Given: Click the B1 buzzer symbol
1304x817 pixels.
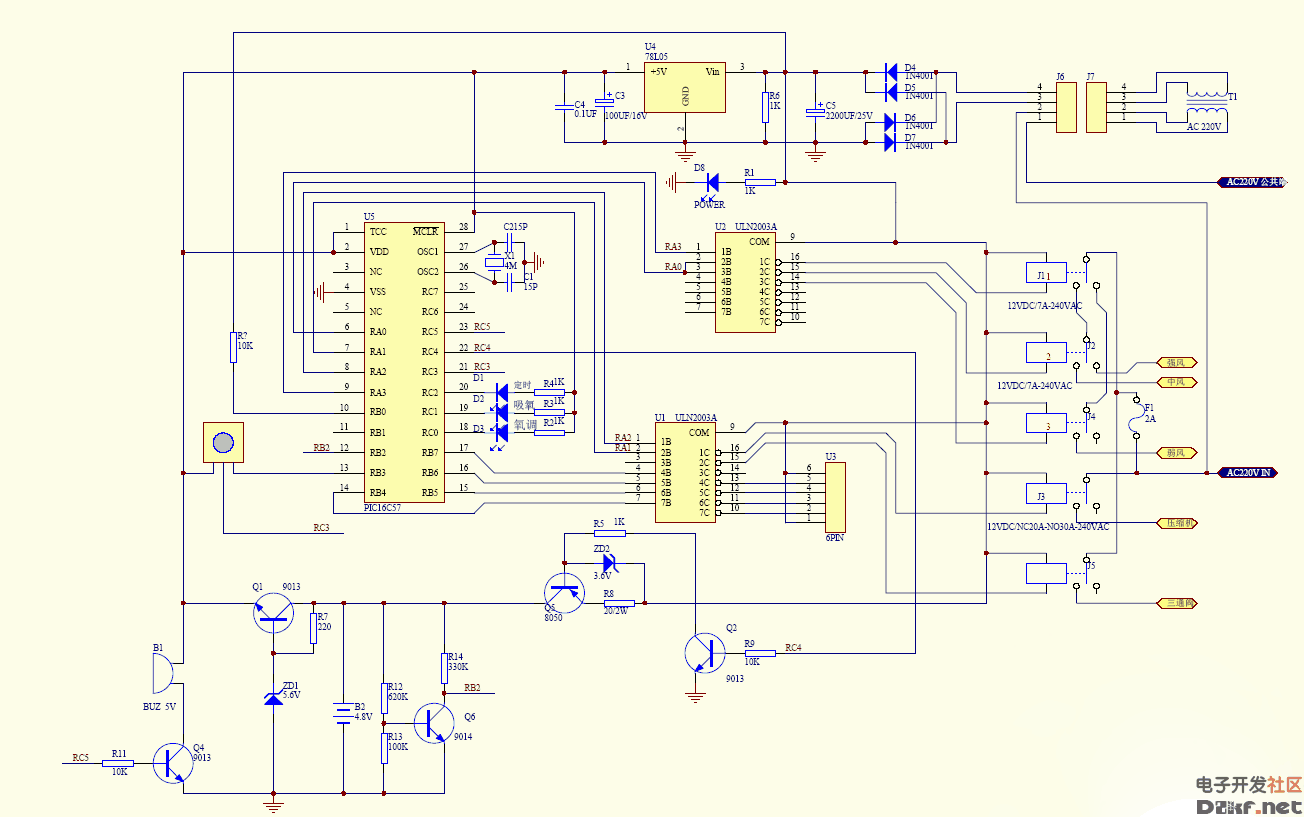Looking at the screenshot, I should pyautogui.click(x=161, y=675).
